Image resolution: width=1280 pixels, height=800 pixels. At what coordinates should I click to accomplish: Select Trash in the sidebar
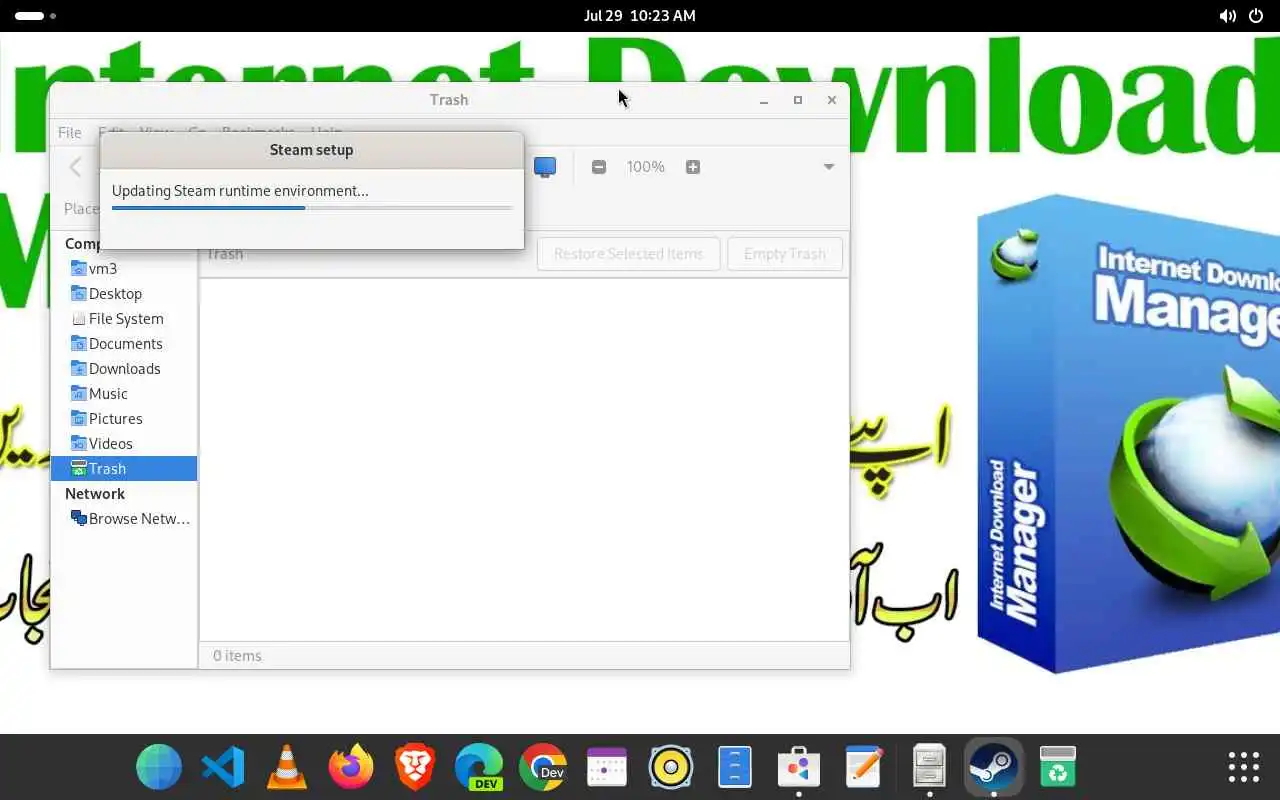click(124, 468)
